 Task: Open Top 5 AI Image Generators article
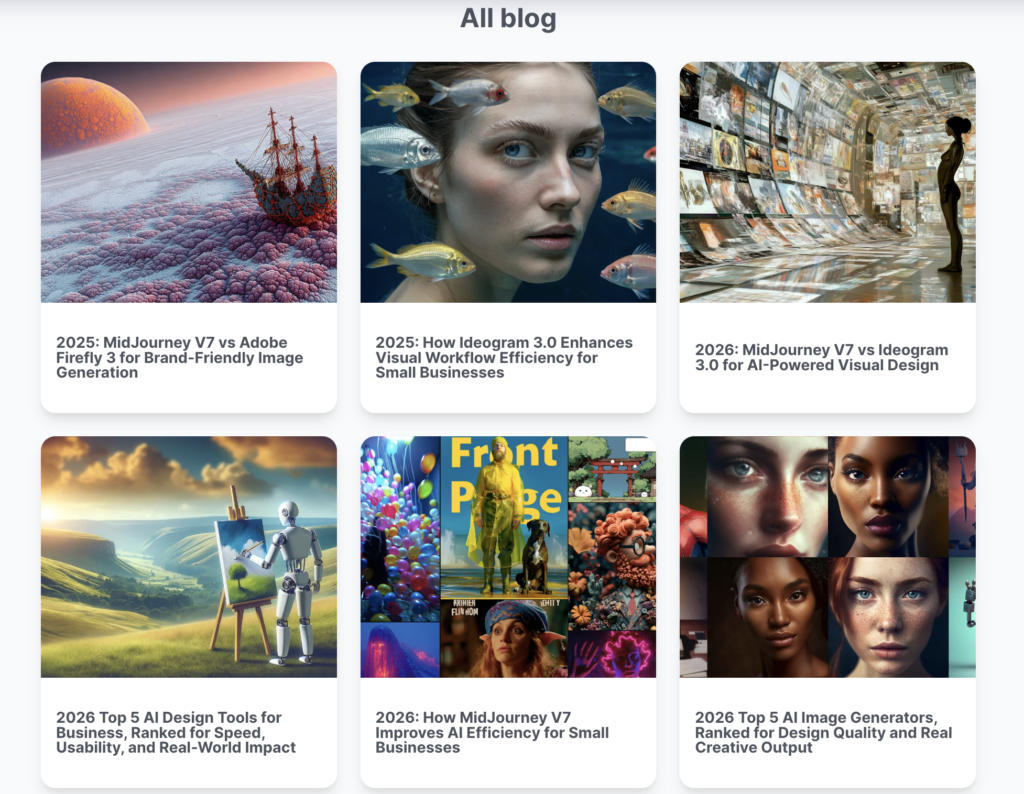coord(823,732)
